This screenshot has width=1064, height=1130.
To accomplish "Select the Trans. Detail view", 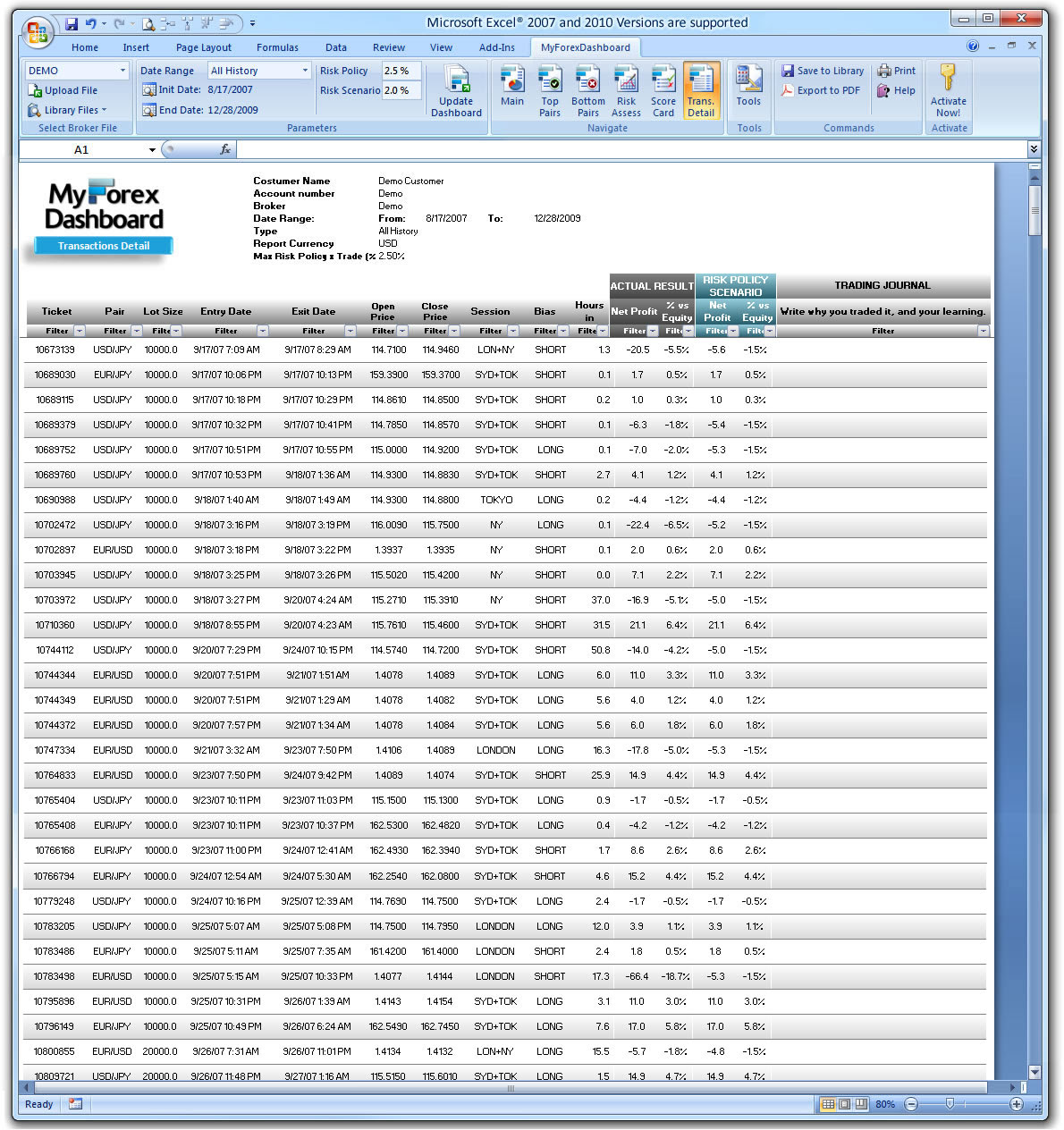I will point(701,90).
